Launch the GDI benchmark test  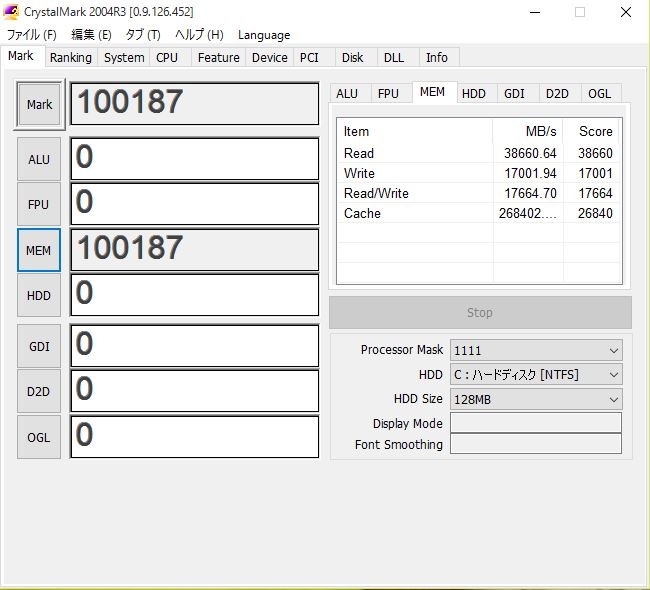pyautogui.click(x=39, y=346)
